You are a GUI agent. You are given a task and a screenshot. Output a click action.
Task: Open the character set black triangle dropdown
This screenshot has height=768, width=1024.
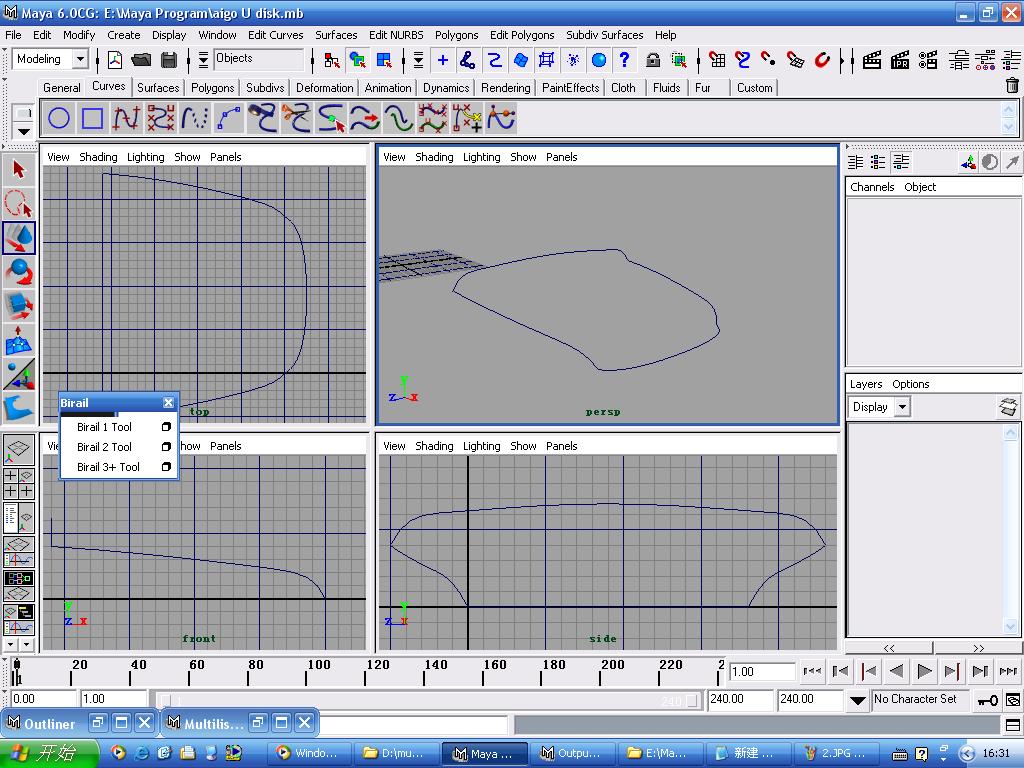point(857,701)
